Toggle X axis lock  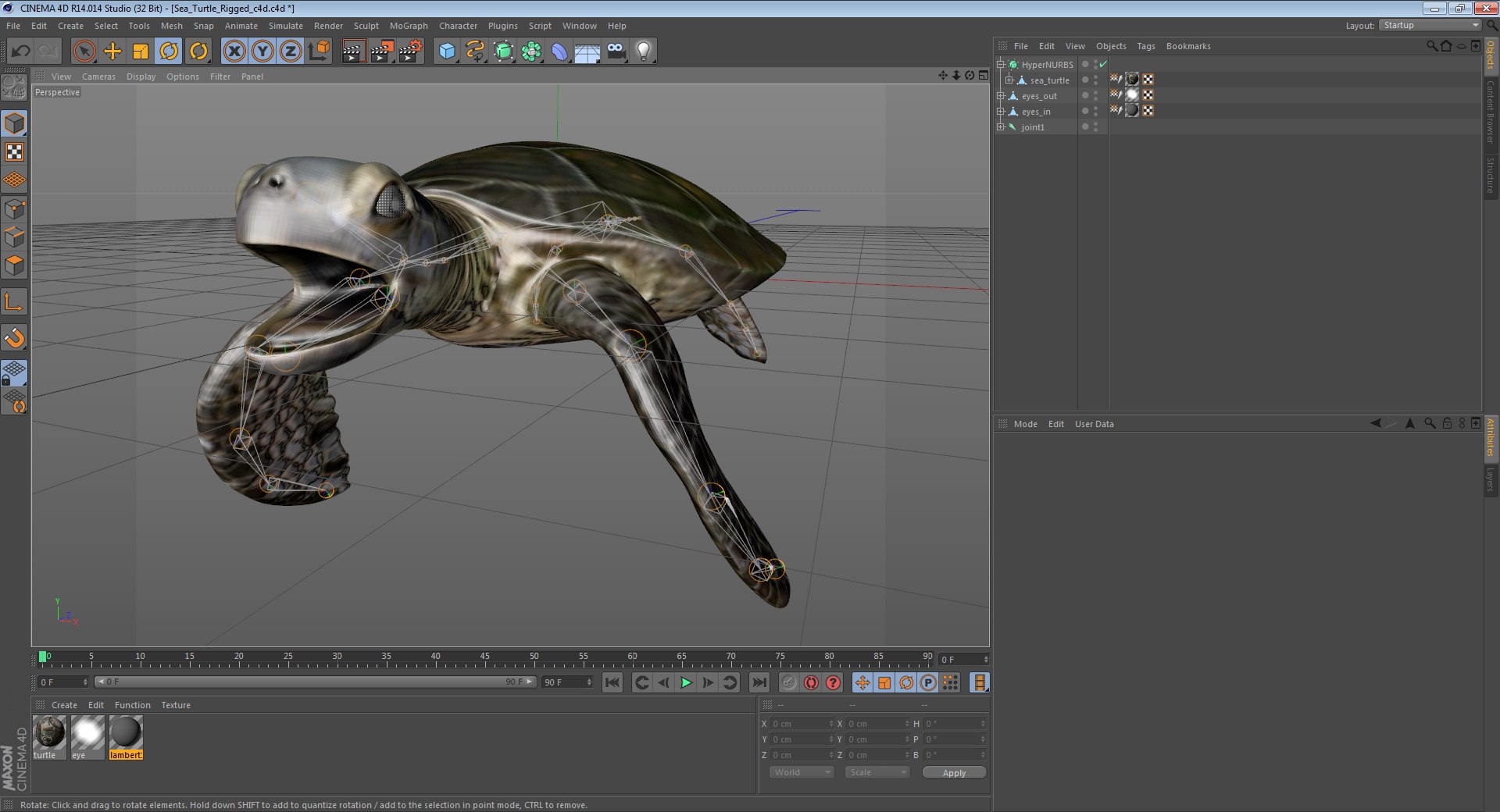(234, 52)
